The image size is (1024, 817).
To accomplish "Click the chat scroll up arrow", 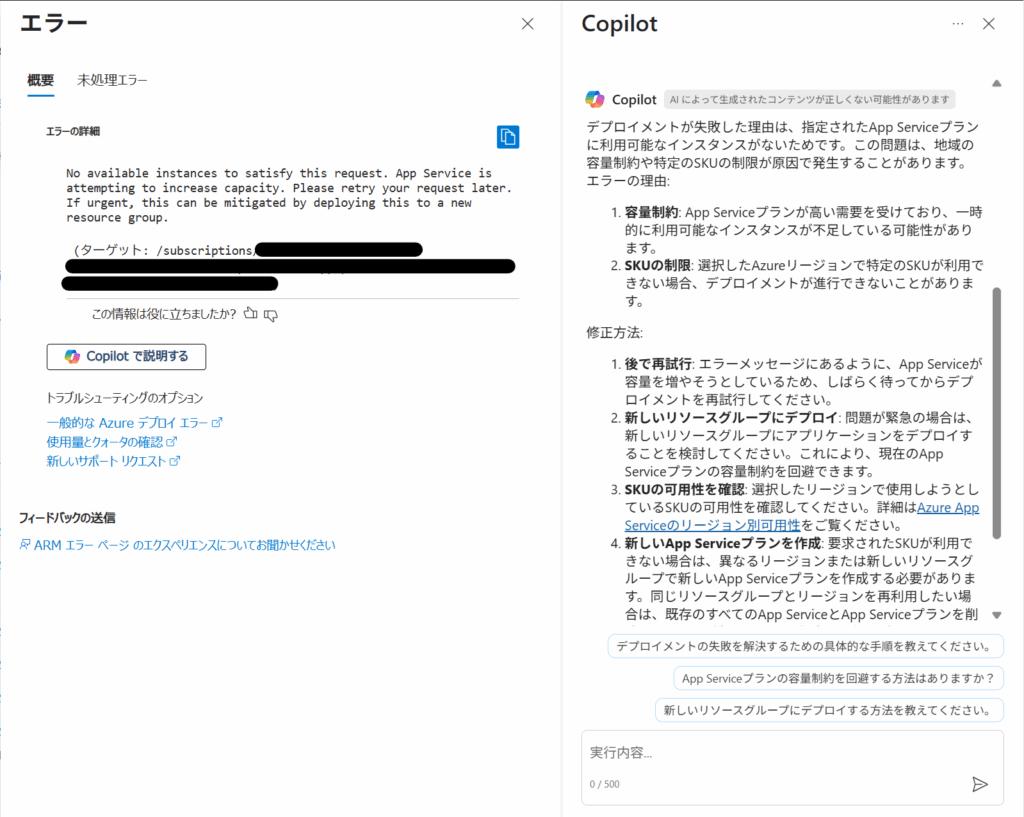I will point(997,84).
